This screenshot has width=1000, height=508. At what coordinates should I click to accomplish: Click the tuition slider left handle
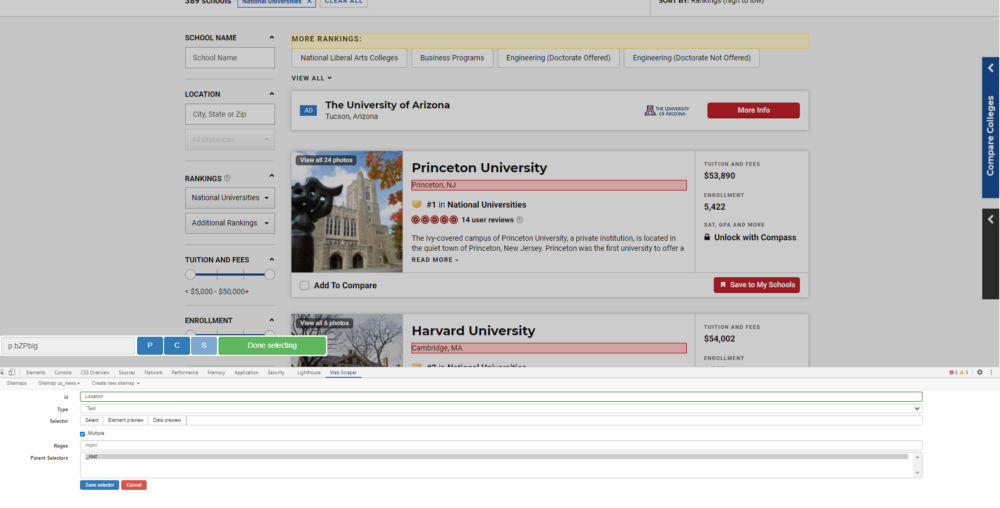(x=190, y=275)
